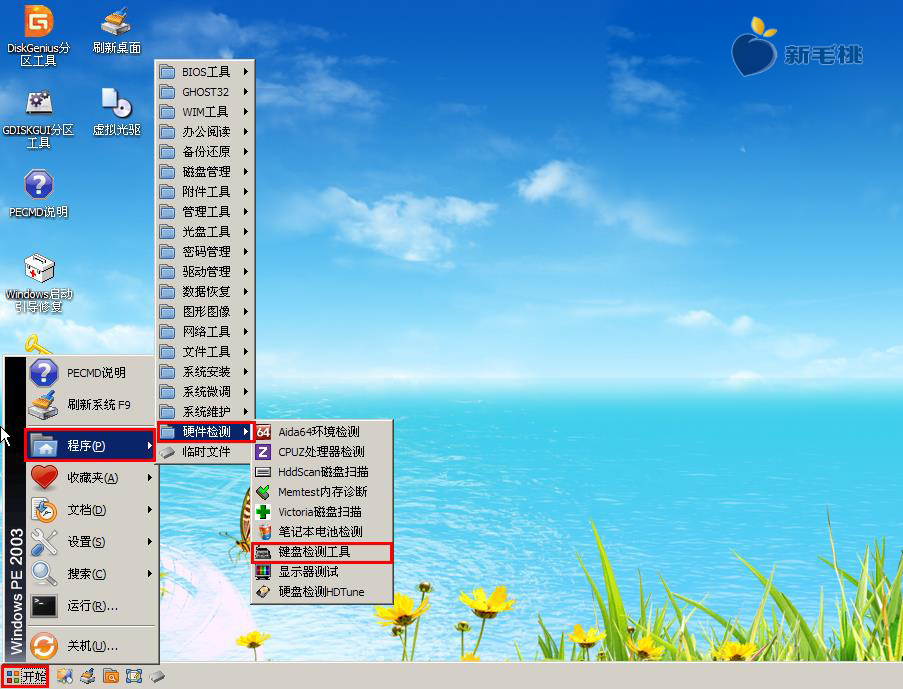
Task: Open the 管理工具 menu entry
Action: 205,211
